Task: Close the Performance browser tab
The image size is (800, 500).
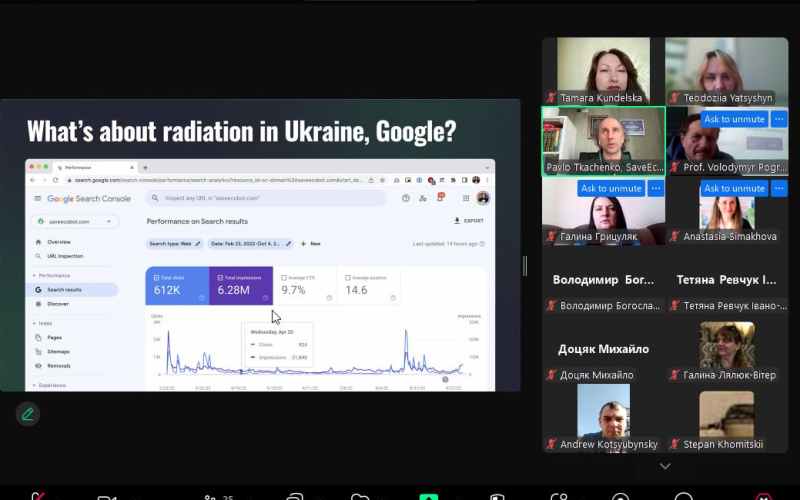Action: 132,167
